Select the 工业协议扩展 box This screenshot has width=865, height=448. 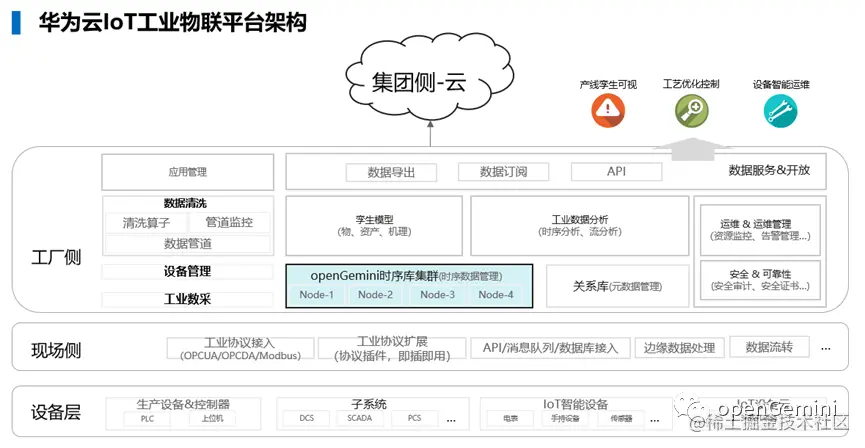pos(392,349)
